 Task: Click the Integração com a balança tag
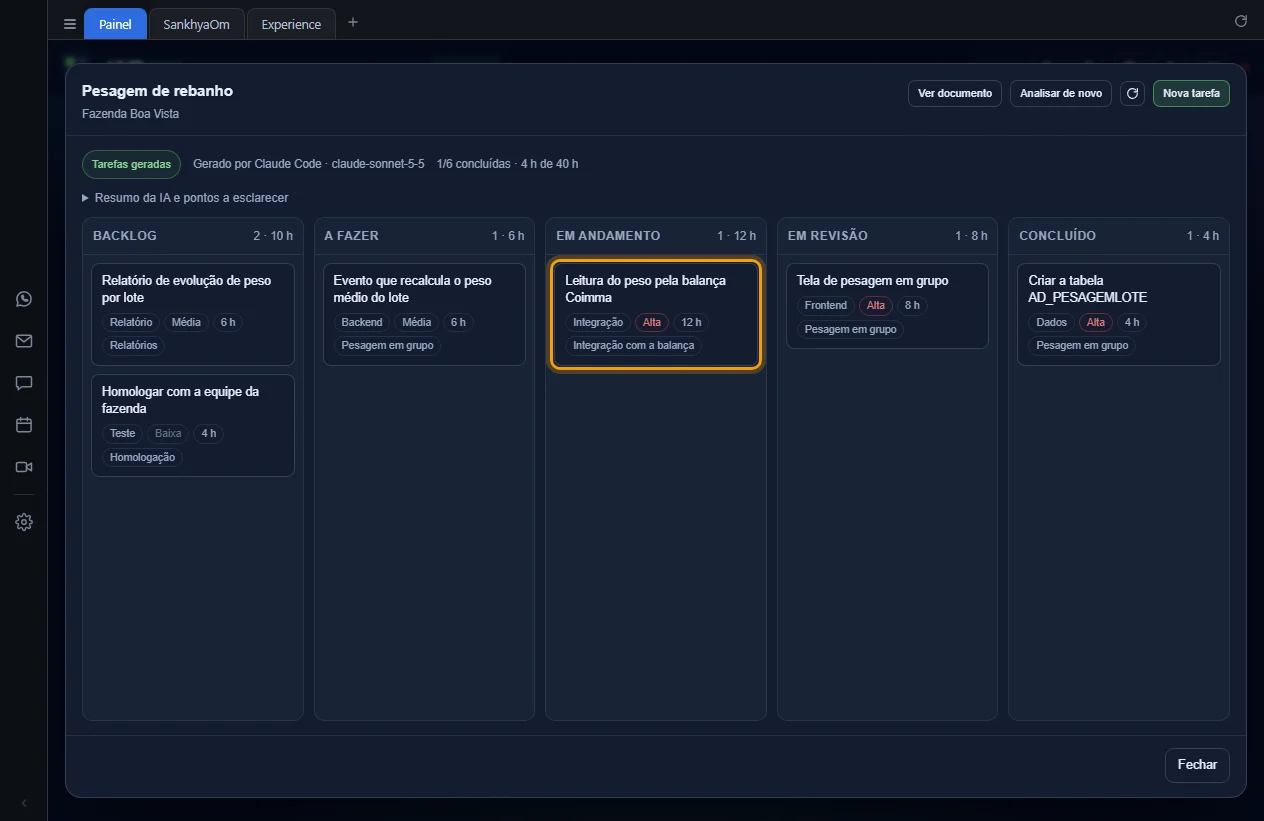(x=634, y=345)
